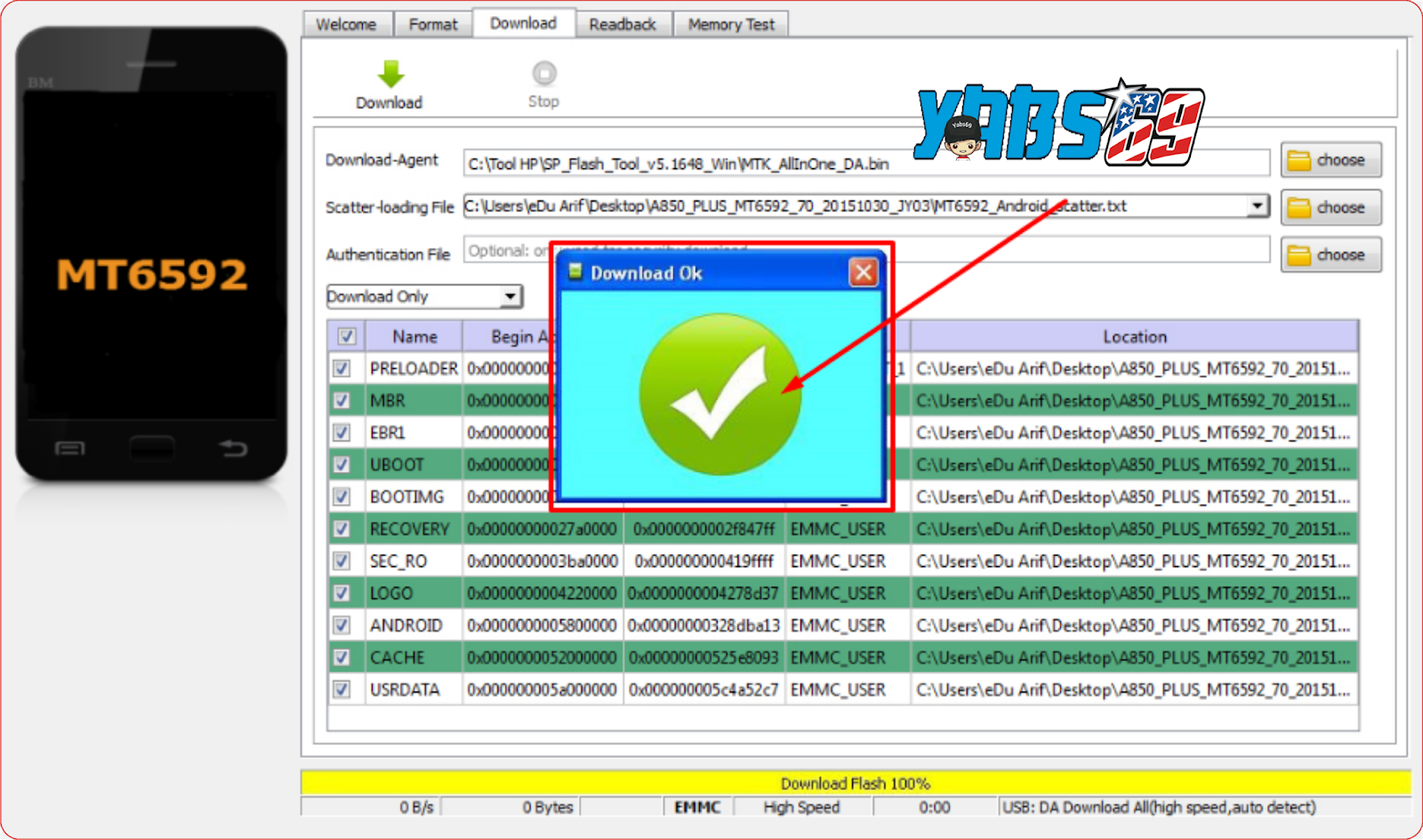Uncheck the PRELOADER partition checkbox
This screenshot has height=840, width=1423.
tap(342, 368)
